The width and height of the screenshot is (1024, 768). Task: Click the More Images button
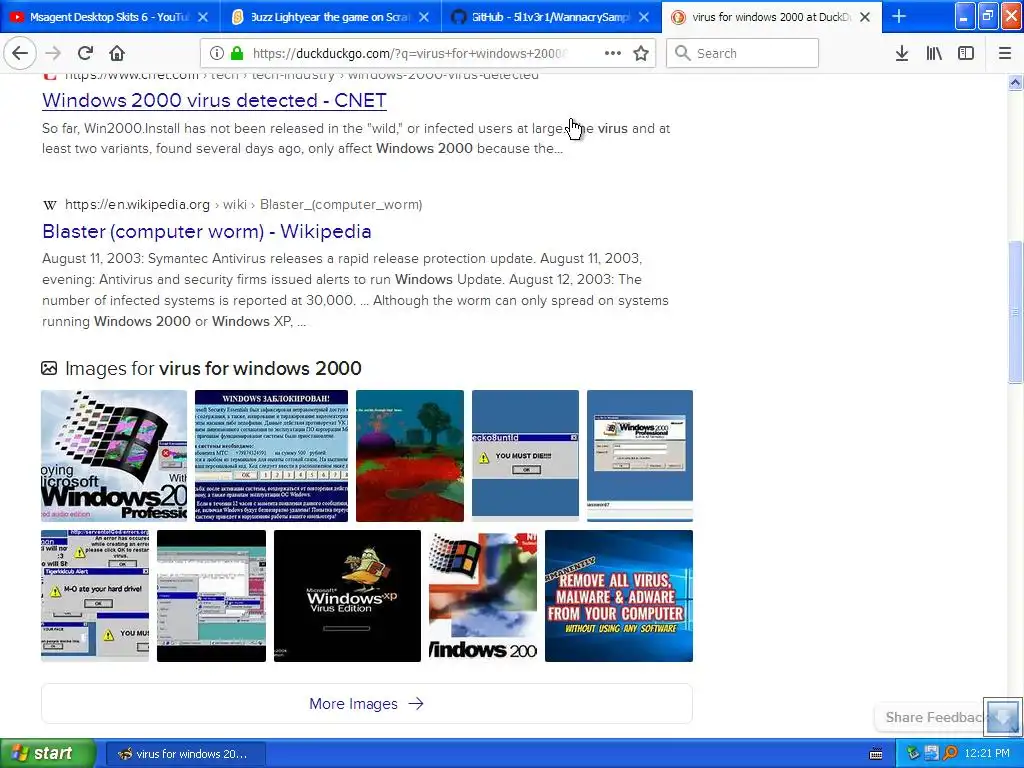click(x=366, y=703)
